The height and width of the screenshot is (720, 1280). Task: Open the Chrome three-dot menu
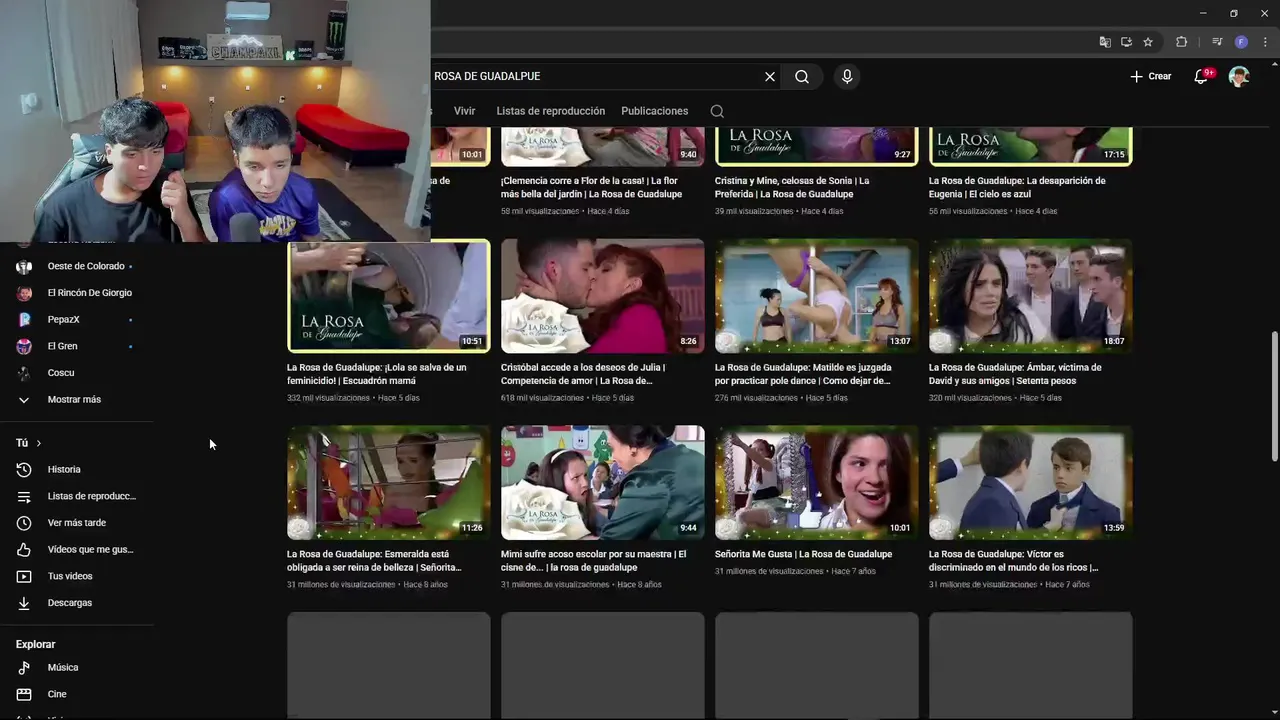coord(1265,42)
